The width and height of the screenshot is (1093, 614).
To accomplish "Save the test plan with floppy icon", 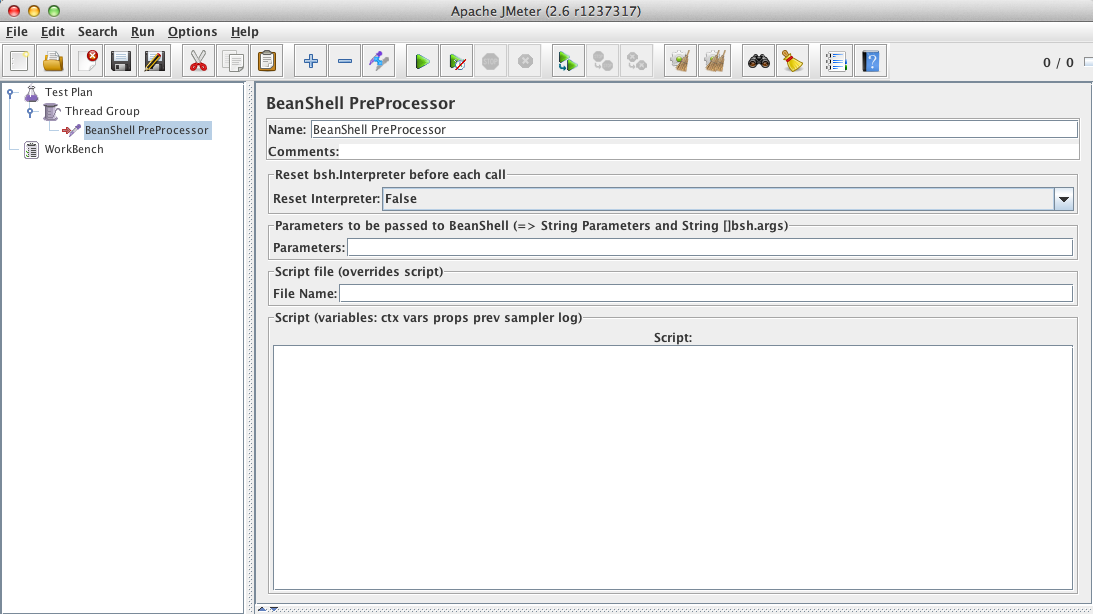I will coord(121,61).
